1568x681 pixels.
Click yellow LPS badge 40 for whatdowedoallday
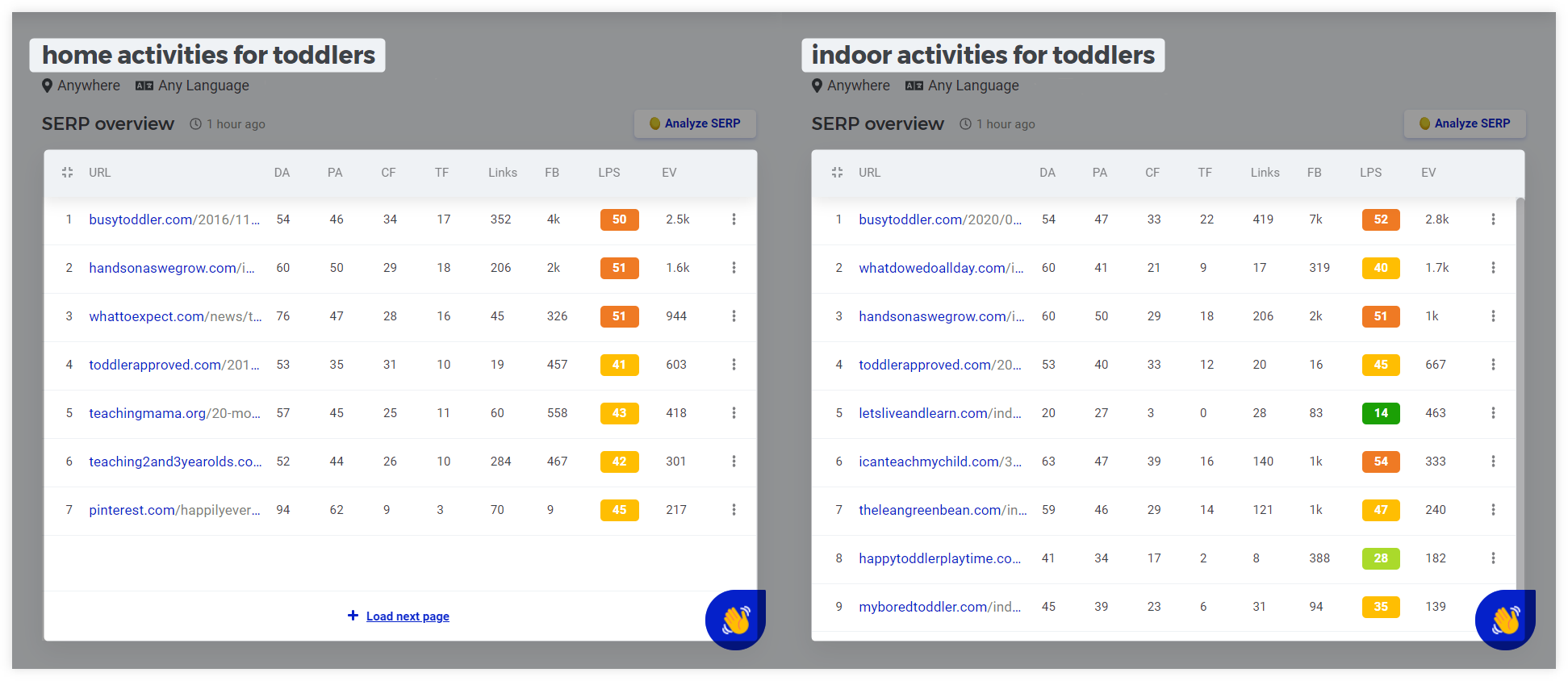1381,268
